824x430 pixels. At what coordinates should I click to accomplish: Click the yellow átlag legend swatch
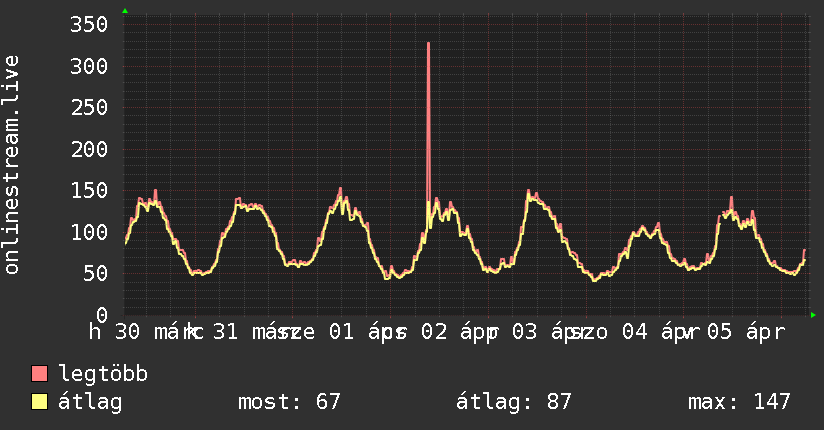(x=39, y=402)
